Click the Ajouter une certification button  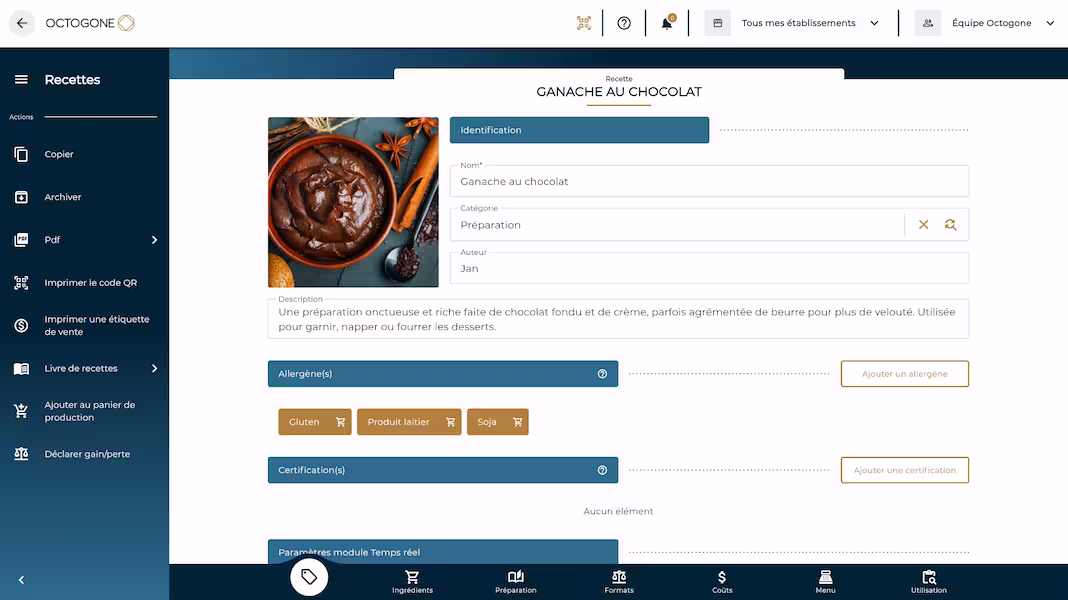(904, 470)
